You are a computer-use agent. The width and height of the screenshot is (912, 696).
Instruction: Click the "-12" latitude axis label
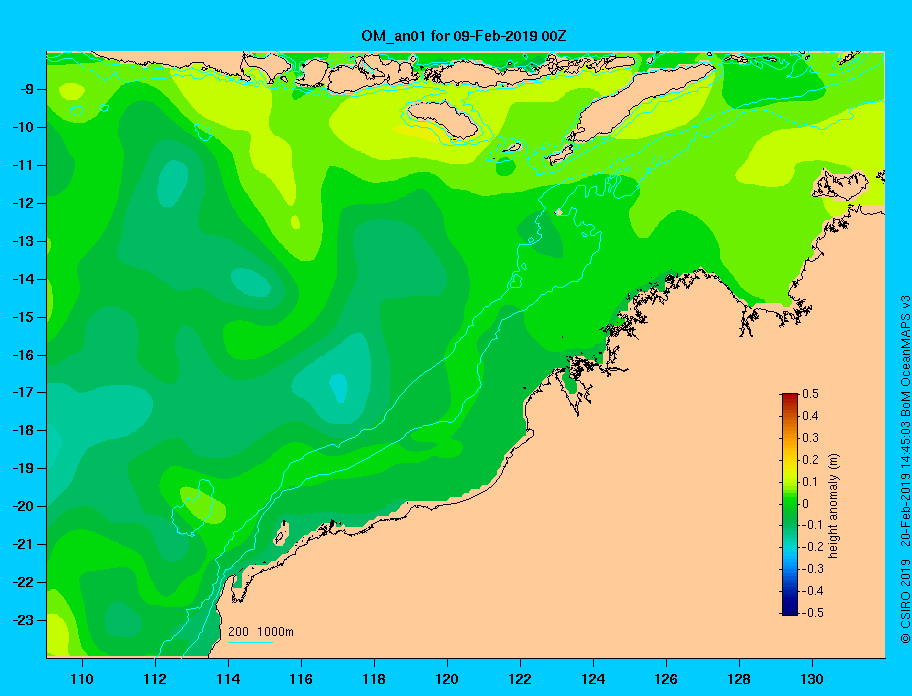point(22,203)
